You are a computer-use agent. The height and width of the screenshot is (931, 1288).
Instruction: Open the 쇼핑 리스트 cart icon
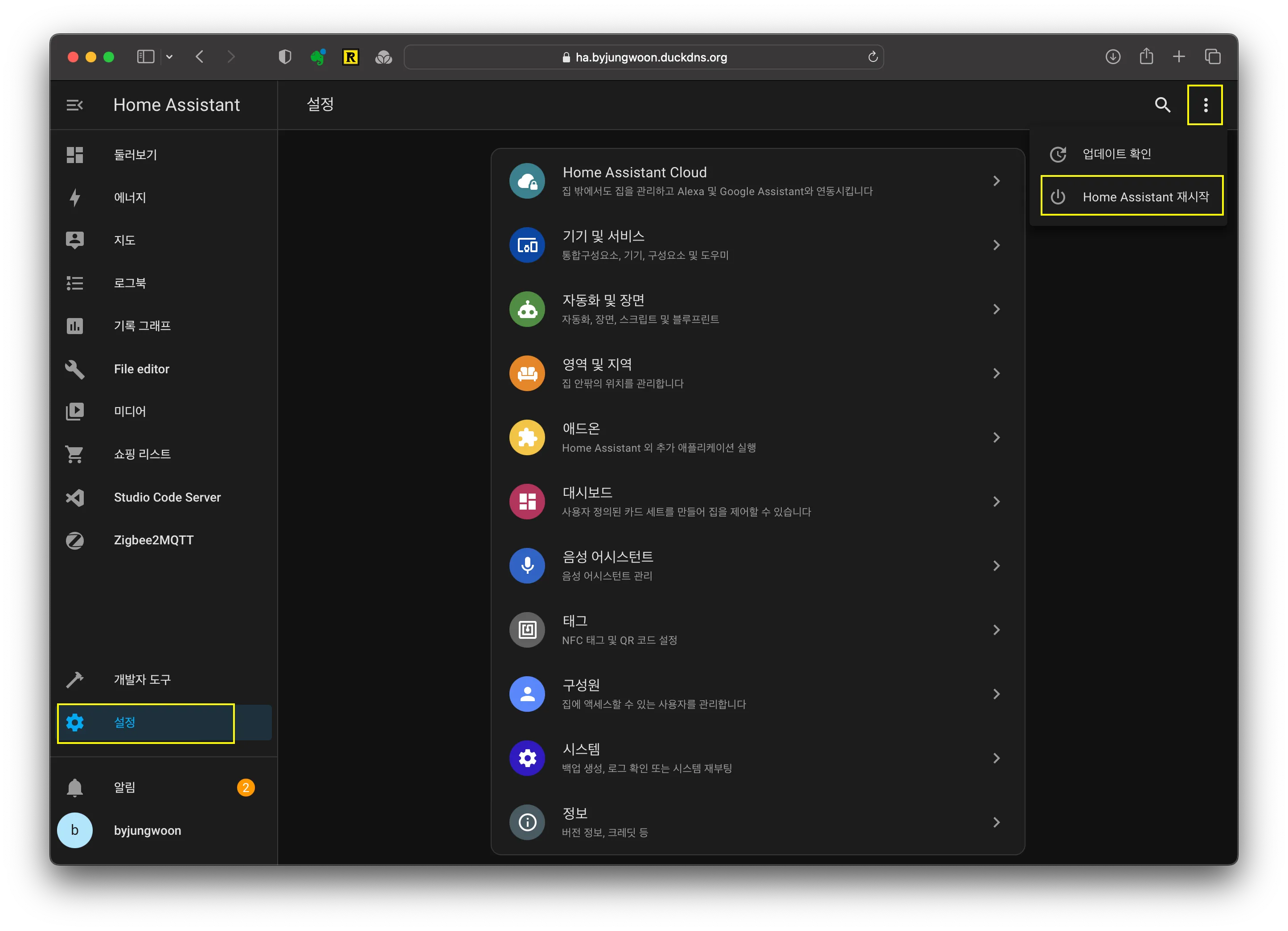click(x=74, y=454)
